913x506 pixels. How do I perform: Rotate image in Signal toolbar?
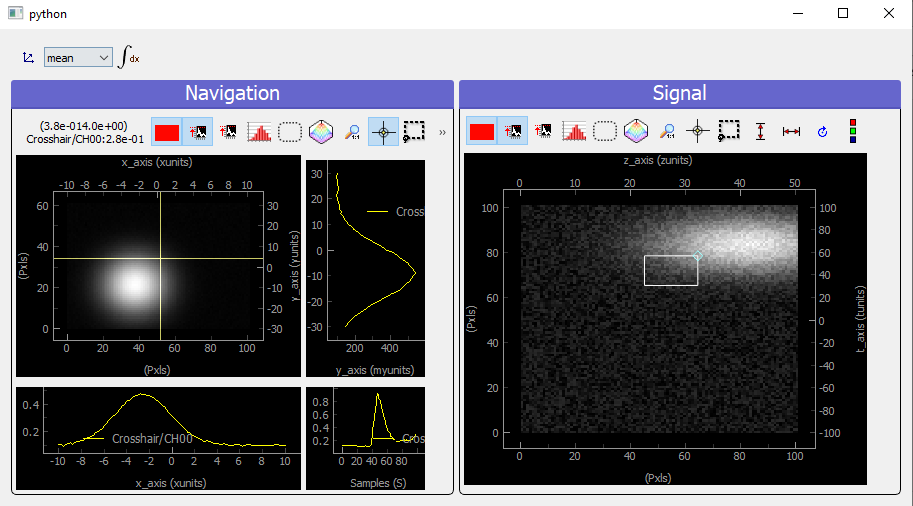[x=822, y=132]
